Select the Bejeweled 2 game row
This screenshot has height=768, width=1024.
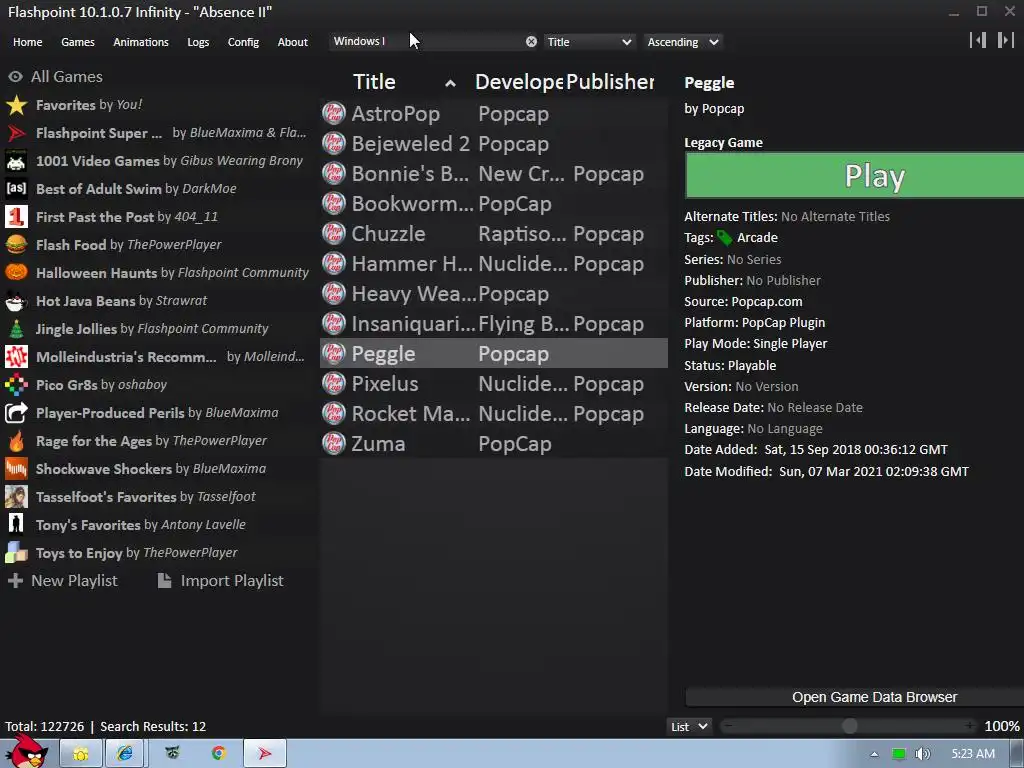[x=494, y=144]
